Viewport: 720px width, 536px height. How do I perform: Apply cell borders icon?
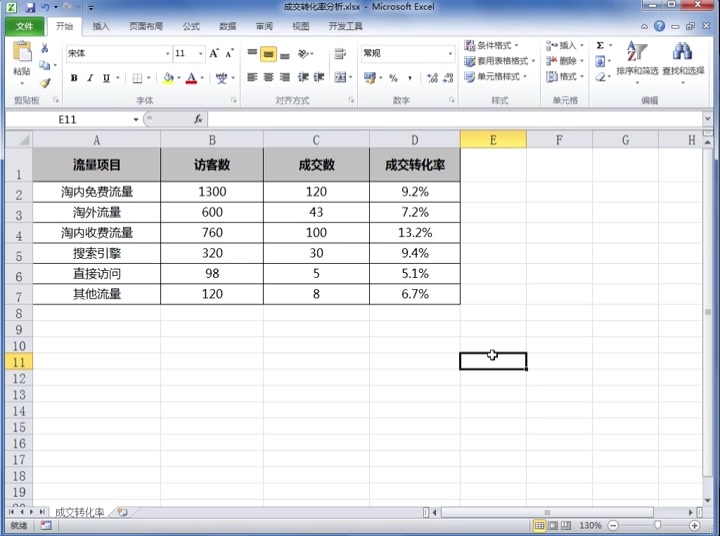(137, 79)
